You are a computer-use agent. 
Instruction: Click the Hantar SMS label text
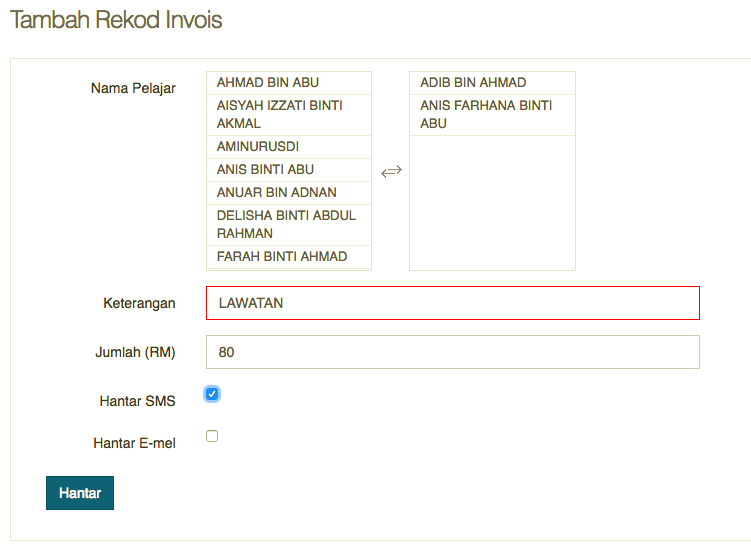point(137,401)
